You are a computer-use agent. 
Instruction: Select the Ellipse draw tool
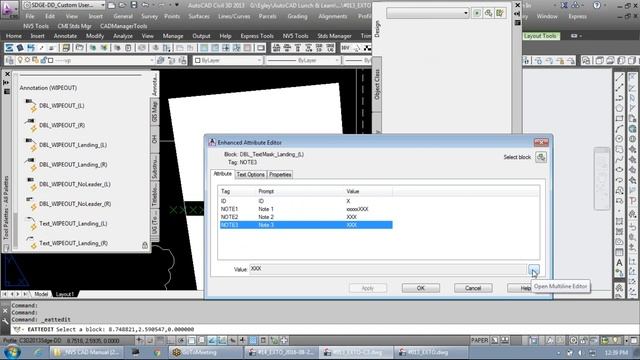coord(619,169)
